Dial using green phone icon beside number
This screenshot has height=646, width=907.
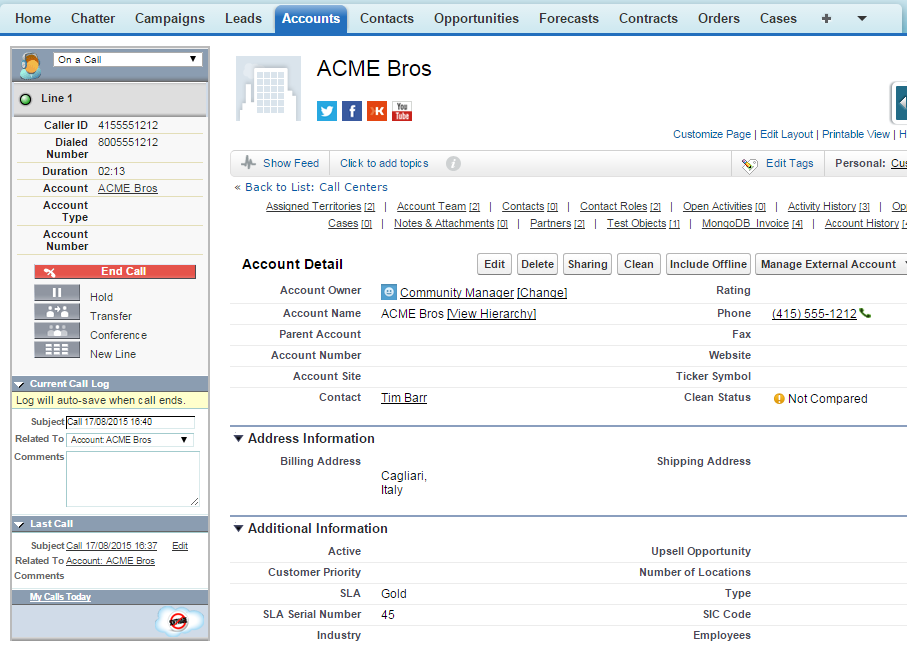point(865,313)
